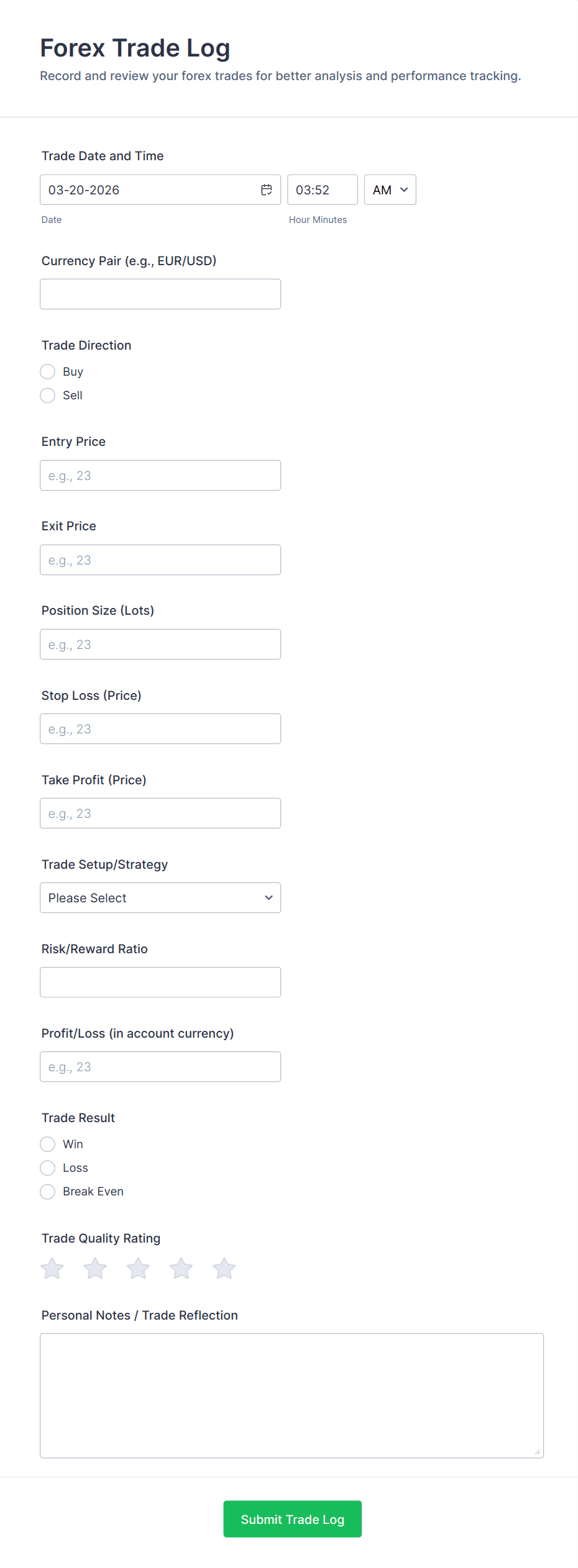The width and height of the screenshot is (578, 1568).
Task: Rate trade quality five stars
Action: point(224,1268)
